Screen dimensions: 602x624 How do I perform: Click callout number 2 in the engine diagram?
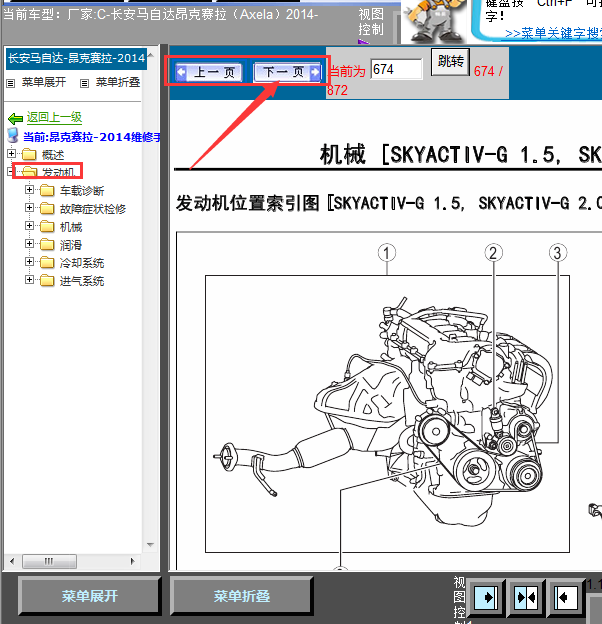(493, 253)
